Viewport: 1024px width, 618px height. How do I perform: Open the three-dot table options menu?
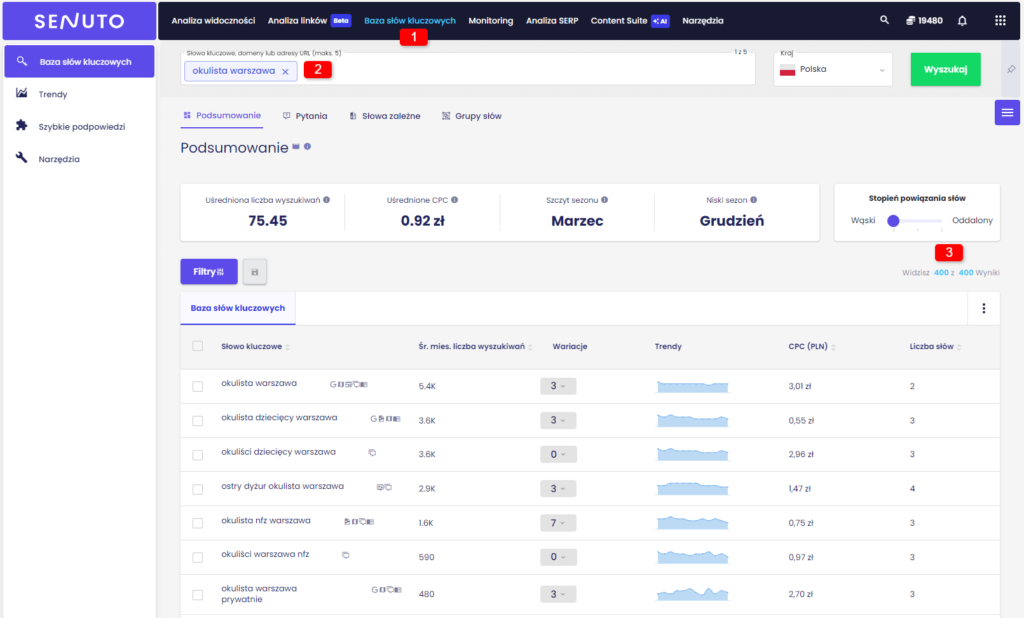984,309
